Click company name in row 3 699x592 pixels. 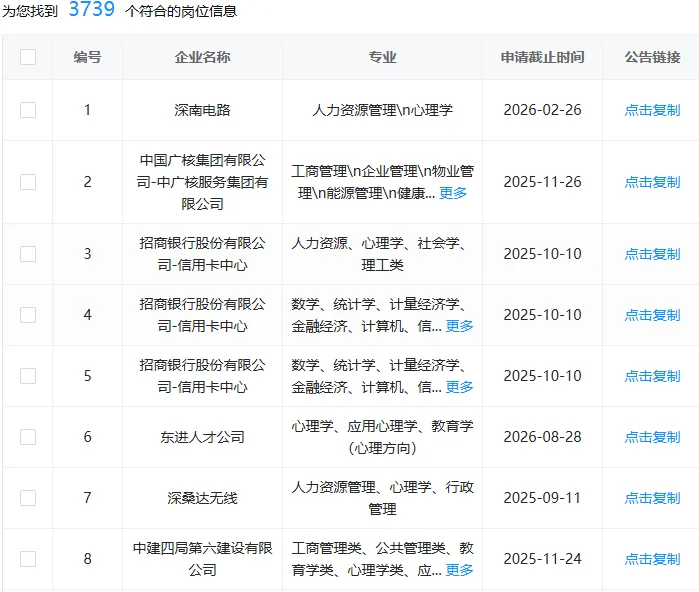[202, 254]
